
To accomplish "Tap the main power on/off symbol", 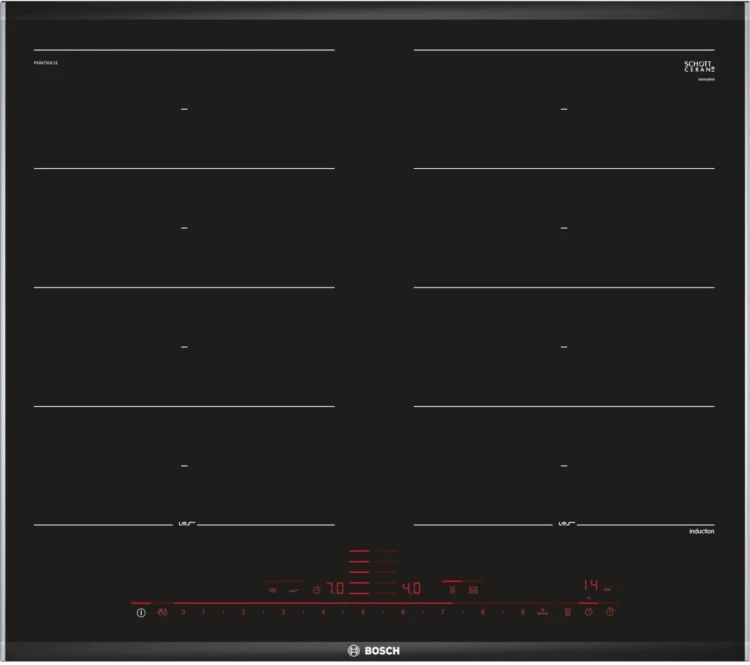I will (141, 612).
